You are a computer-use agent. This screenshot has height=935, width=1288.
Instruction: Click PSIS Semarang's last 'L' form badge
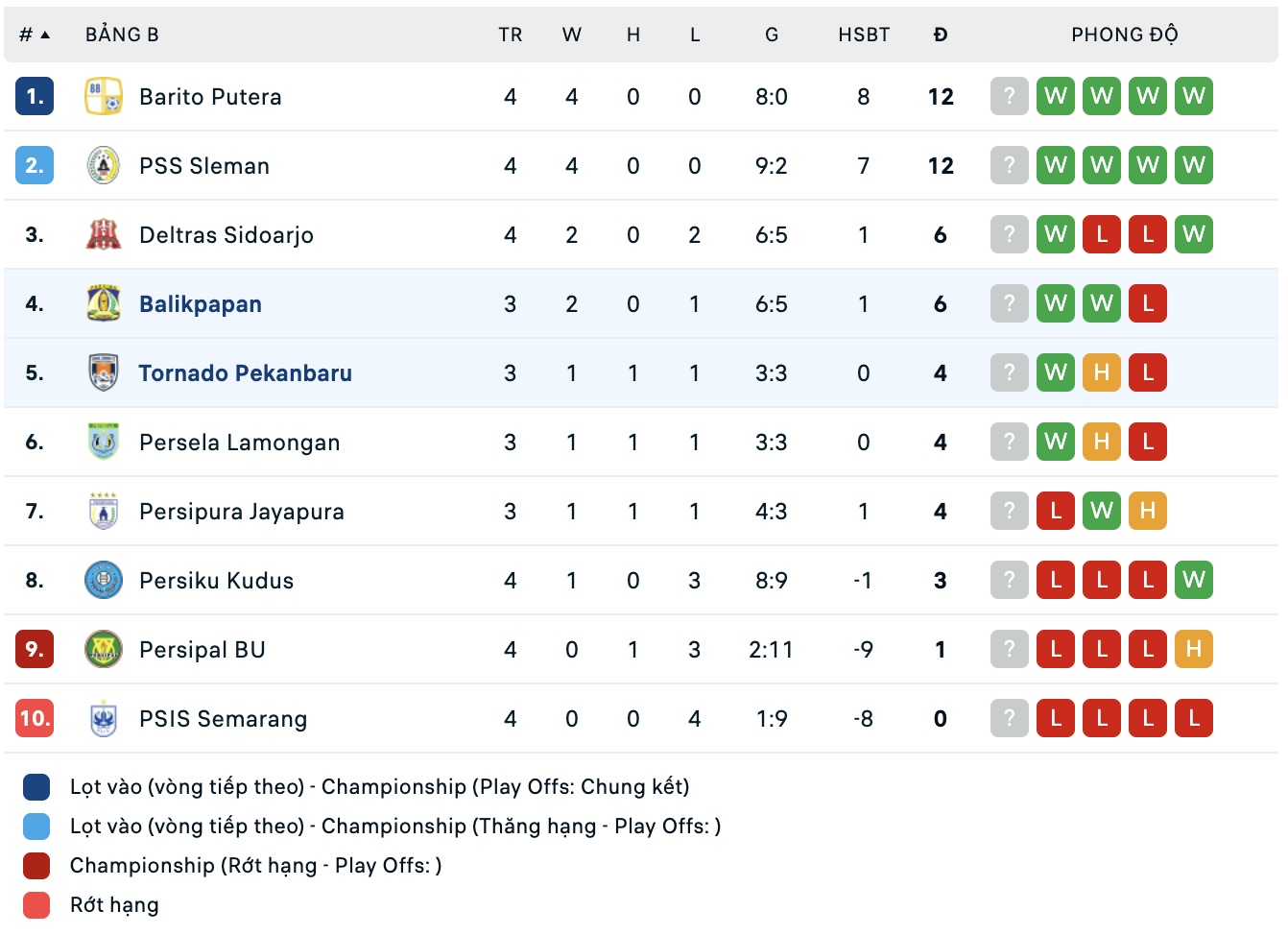pos(1194,718)
